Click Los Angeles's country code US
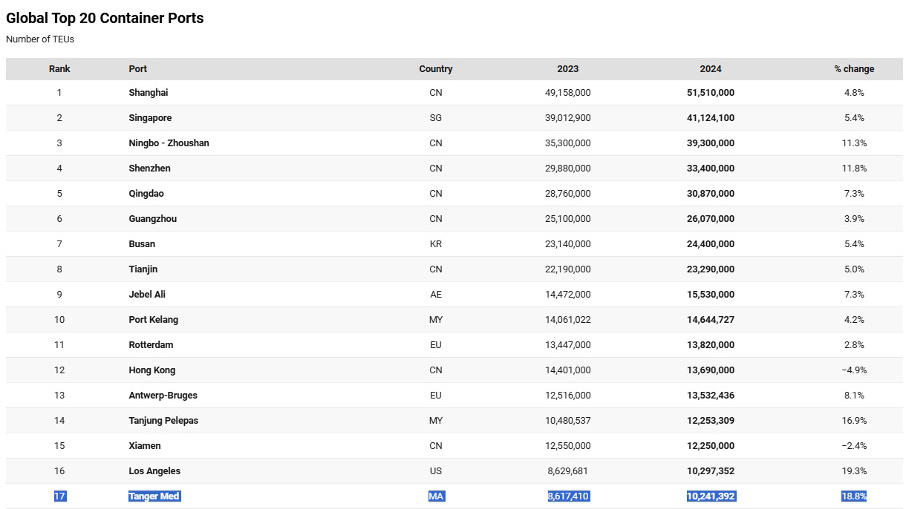Viewport: 904px width, 509px height. [435, 471]
